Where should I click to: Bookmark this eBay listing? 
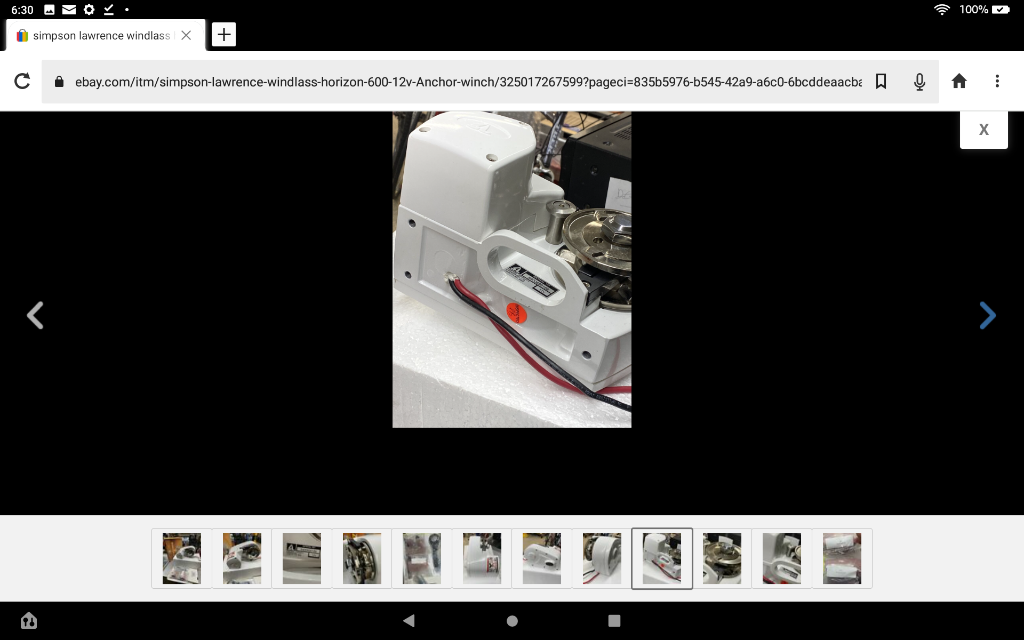pos(881,81)
